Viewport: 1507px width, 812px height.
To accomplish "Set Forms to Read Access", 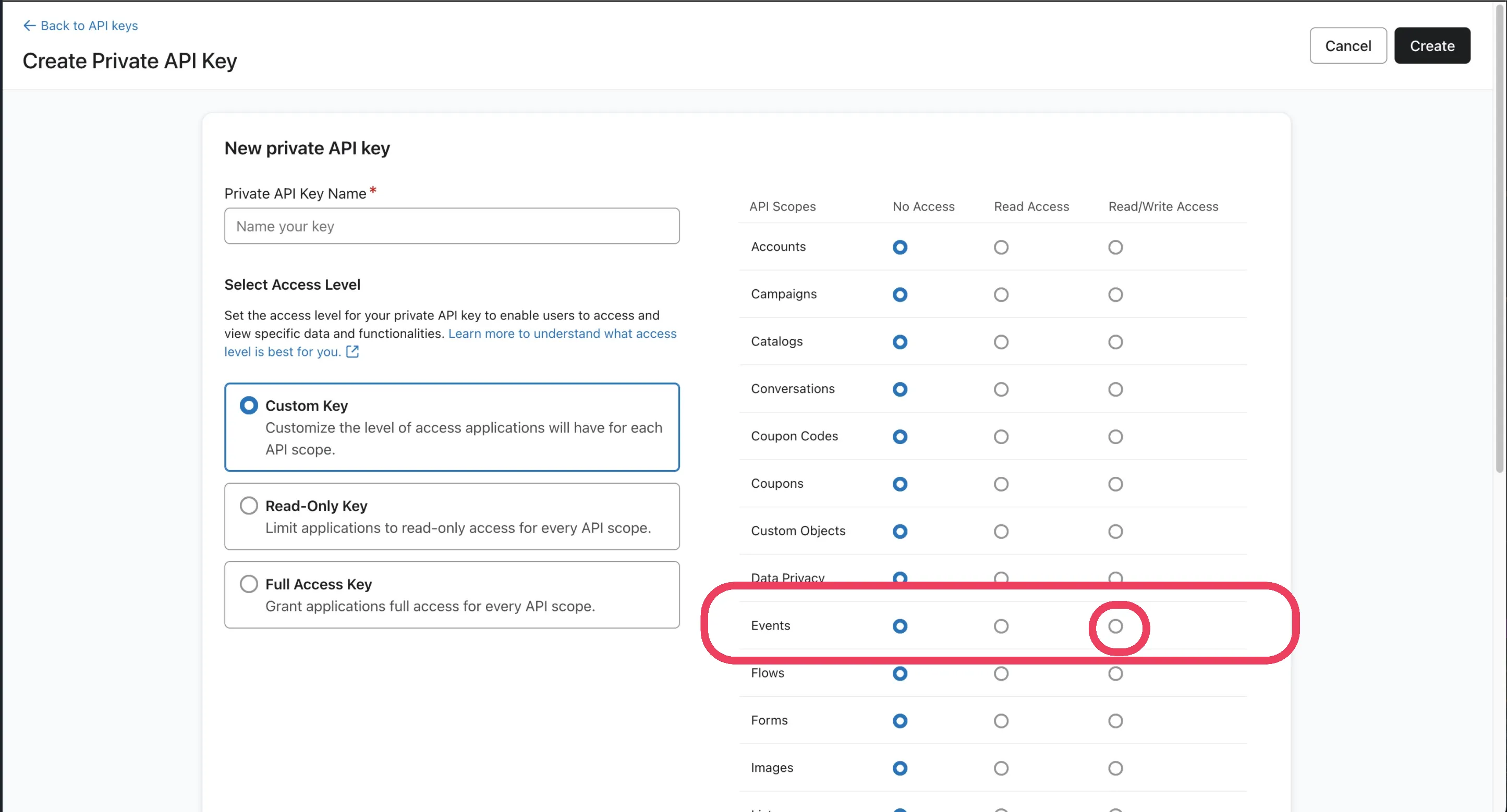I will [1001, 721].
